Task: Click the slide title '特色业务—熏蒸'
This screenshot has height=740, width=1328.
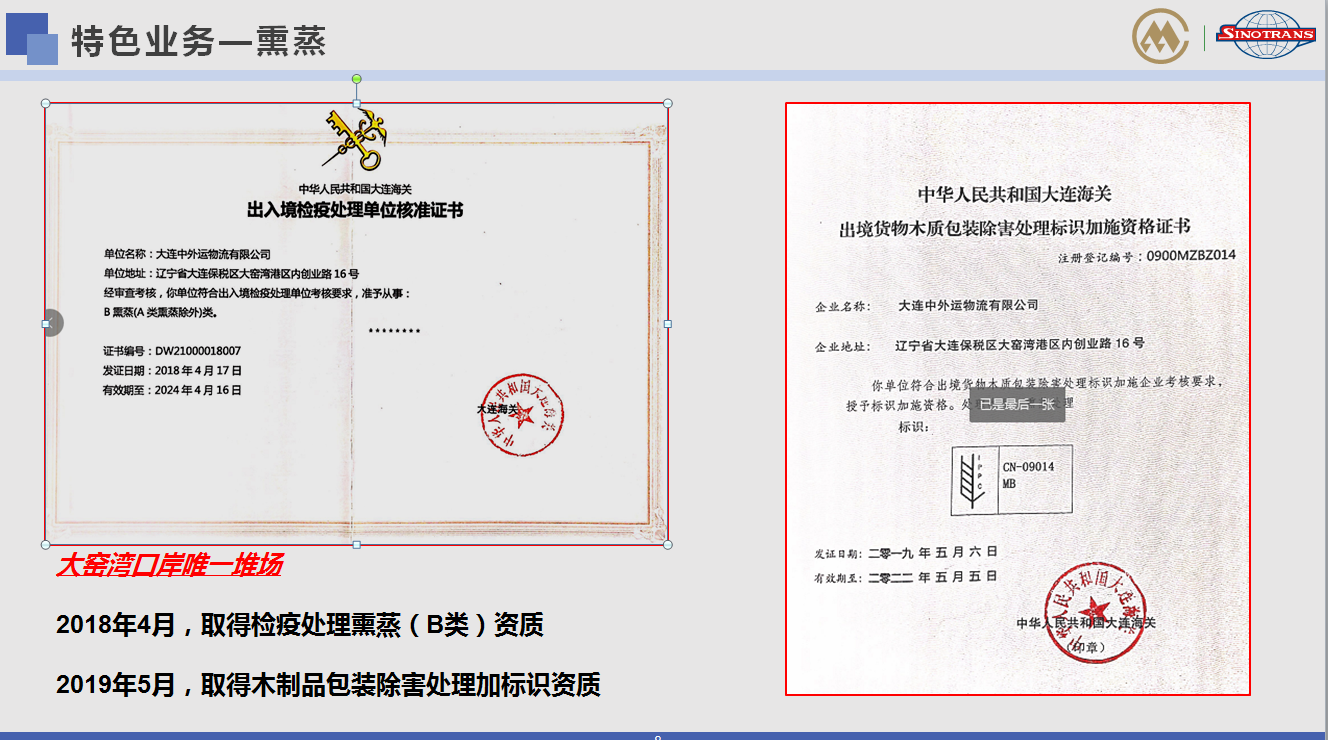Action: (198, 41)
